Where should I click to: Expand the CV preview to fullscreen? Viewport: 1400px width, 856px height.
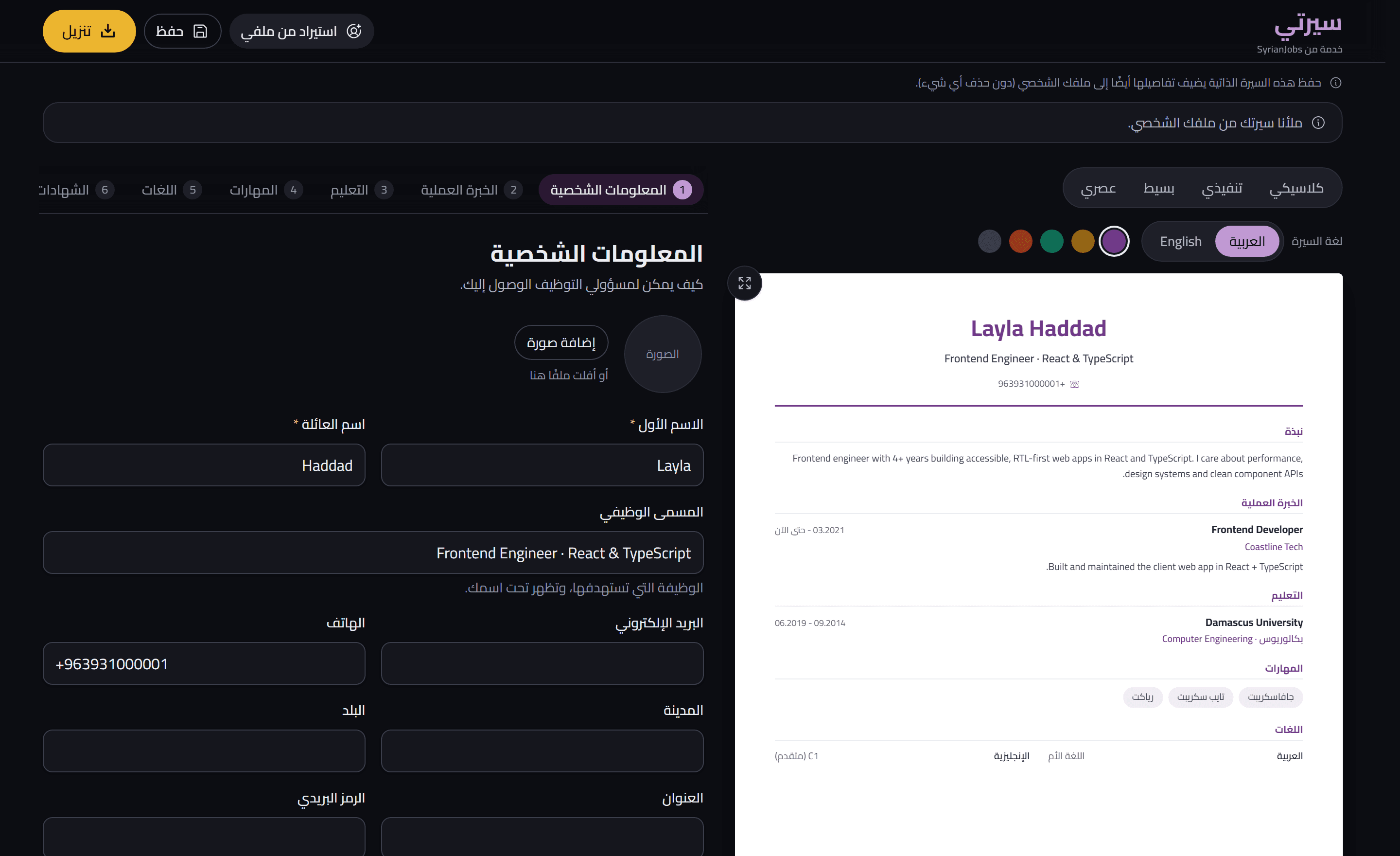[x=744, y=283]
